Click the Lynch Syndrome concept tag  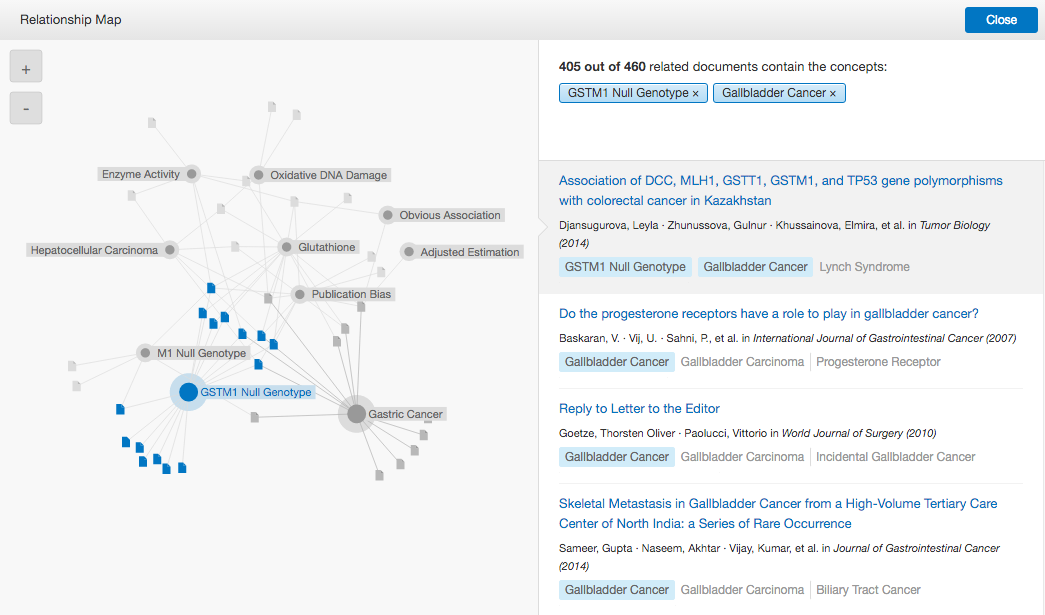pyautogui.click(x=864, y=267)
